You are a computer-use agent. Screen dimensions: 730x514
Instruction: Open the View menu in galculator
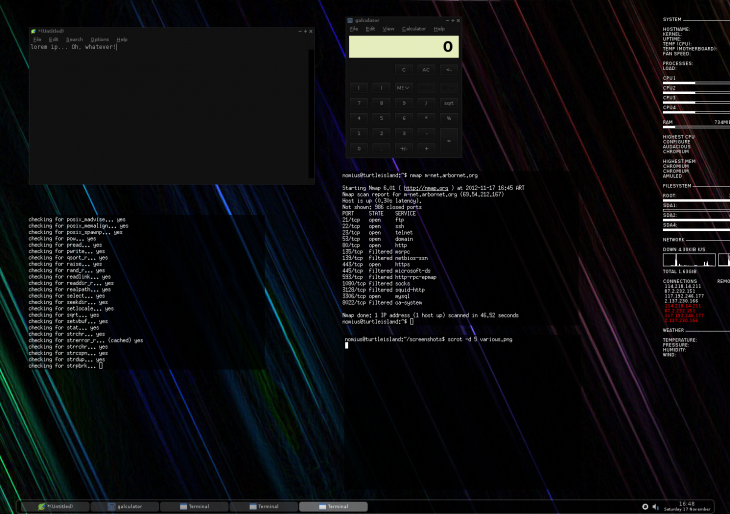coord(388,29)
